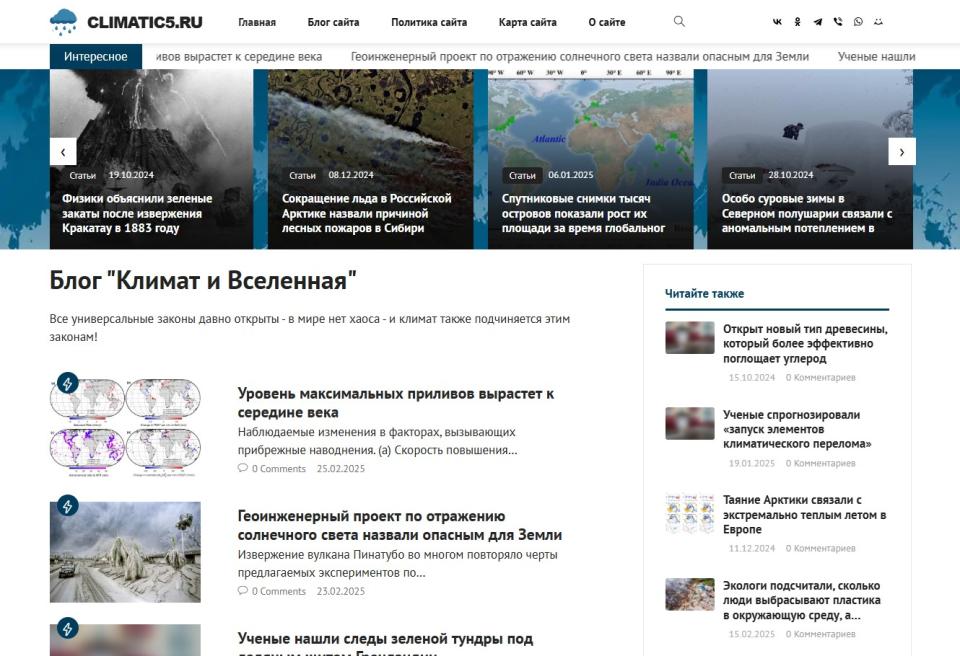Click the comment bubble icon under the geoengineering article
The image size is (960, 656).
242,590
